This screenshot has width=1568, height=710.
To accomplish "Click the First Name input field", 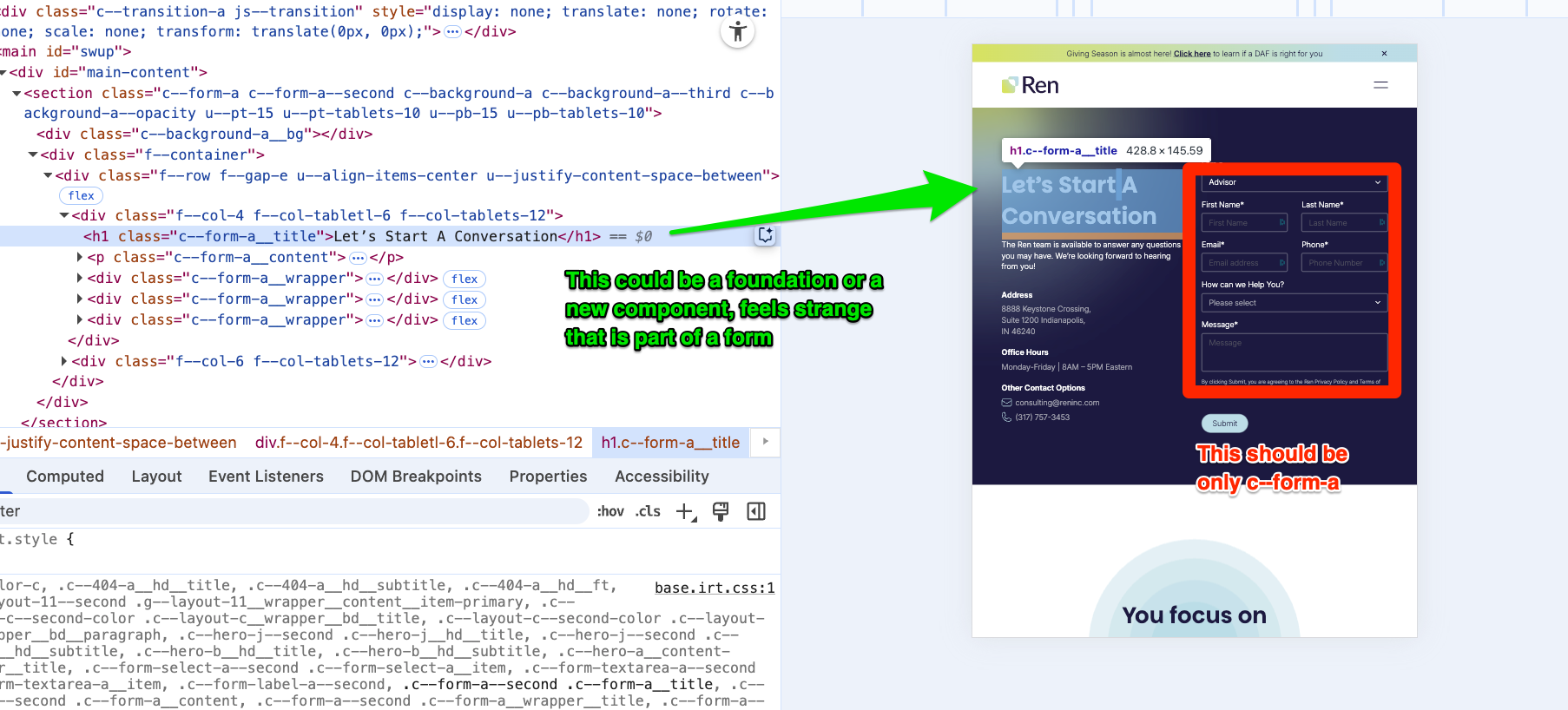I will 1243,223.
